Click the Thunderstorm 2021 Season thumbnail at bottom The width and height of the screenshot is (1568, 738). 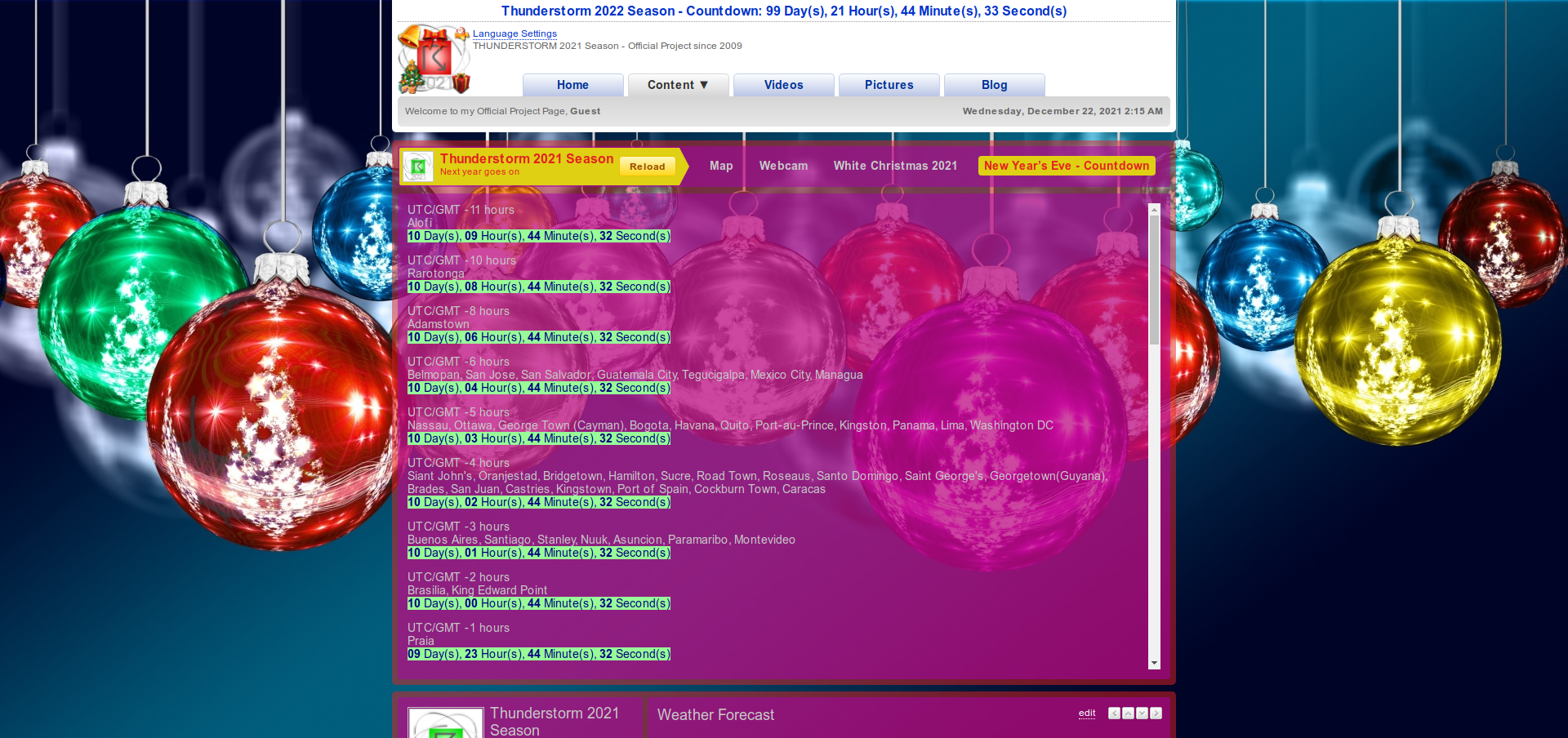(x=445, y=723)
